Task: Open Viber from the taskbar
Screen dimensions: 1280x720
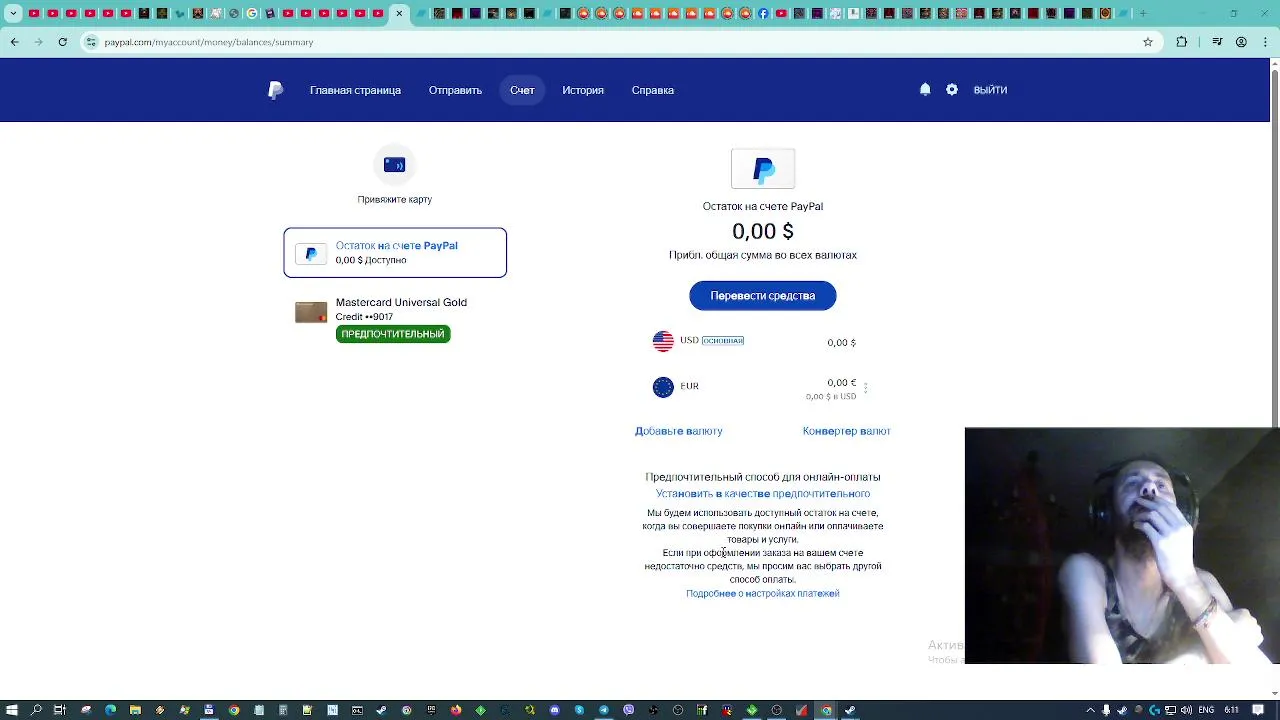Action: [628, 710]
